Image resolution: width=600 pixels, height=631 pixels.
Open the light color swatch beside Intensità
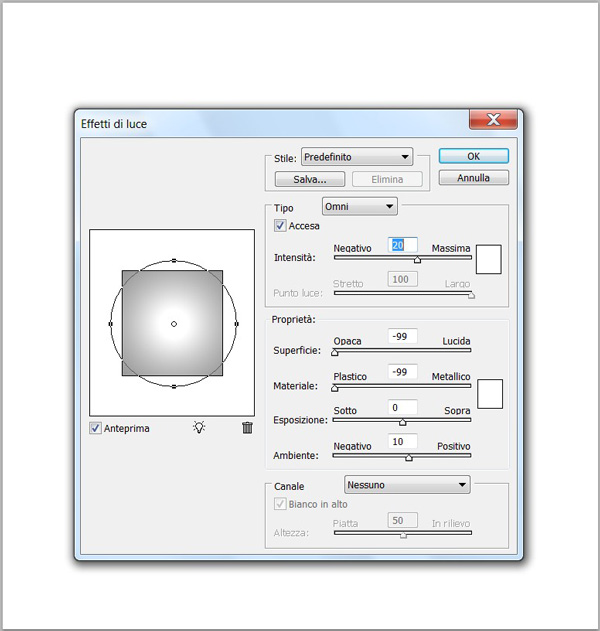coord(488,259)
